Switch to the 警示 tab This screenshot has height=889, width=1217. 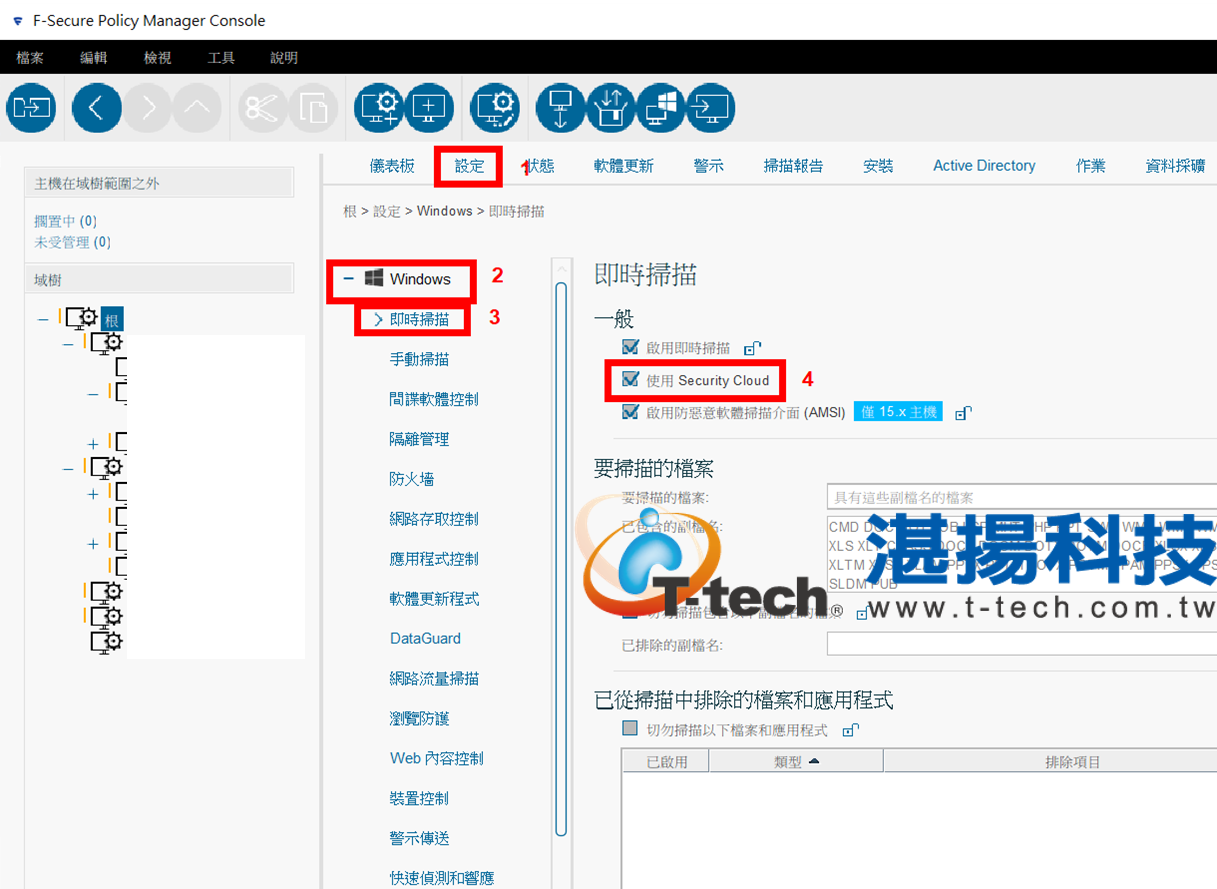[x=708, y=166]
